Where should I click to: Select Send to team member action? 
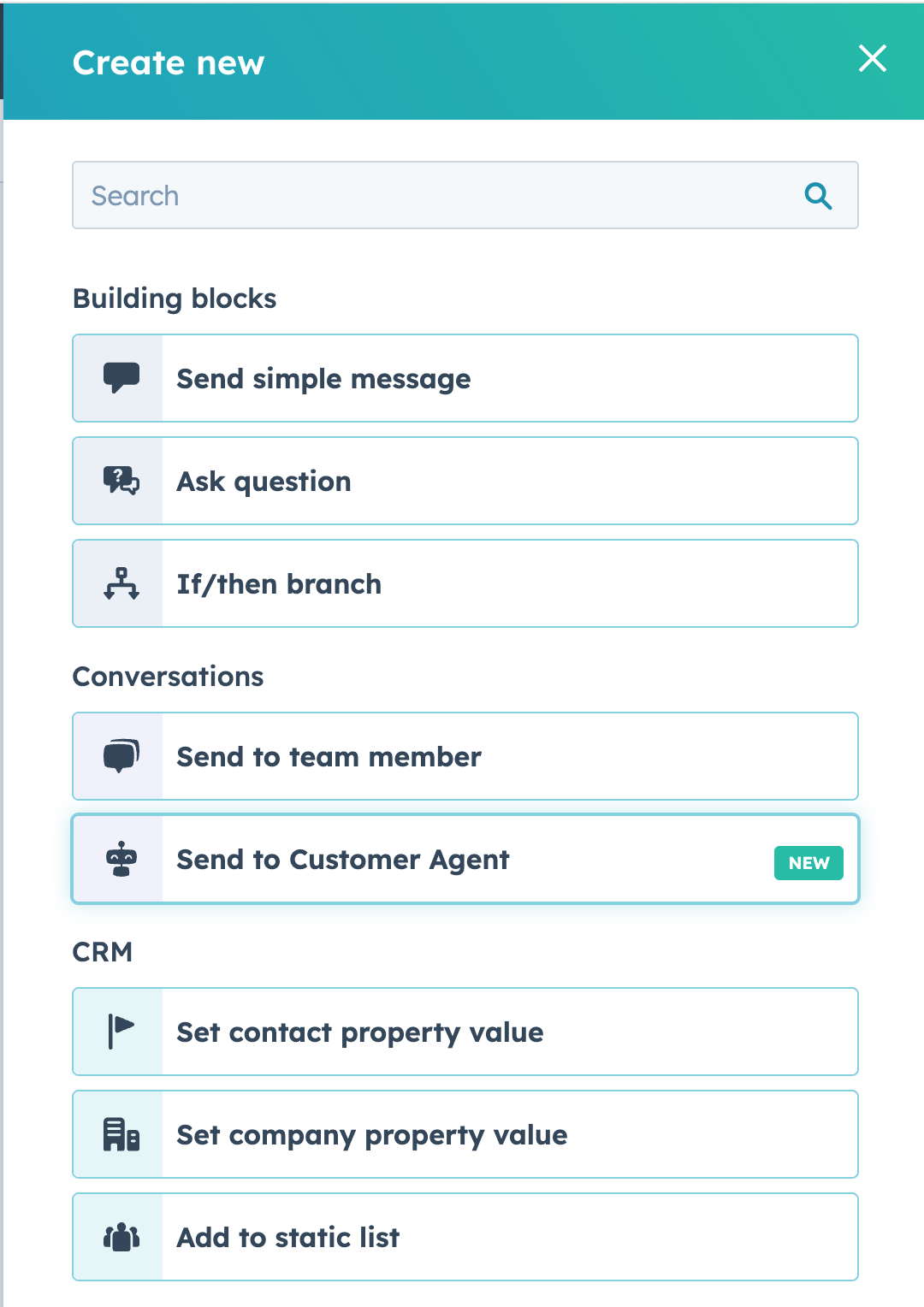click(x=465, y=756)
